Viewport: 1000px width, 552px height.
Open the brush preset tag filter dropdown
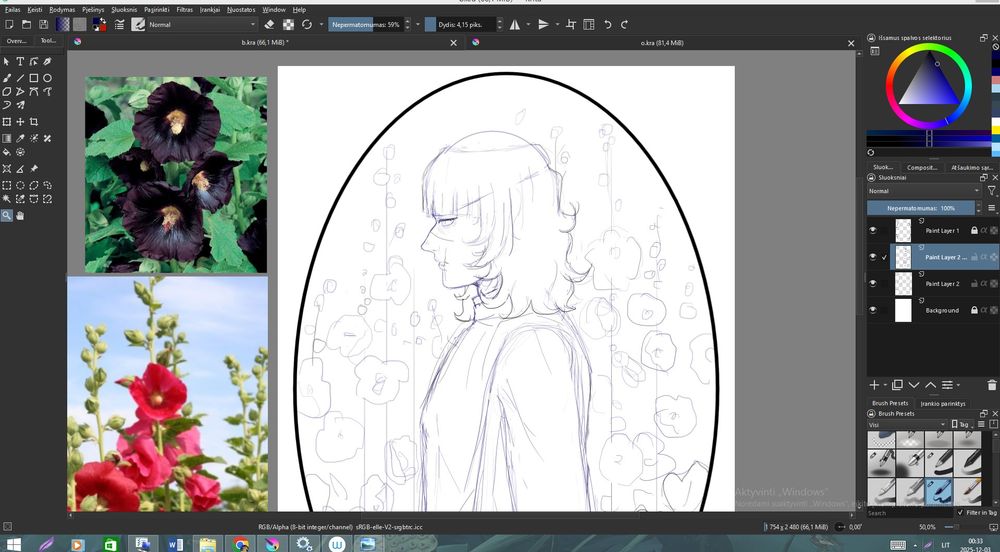(906, 425)
